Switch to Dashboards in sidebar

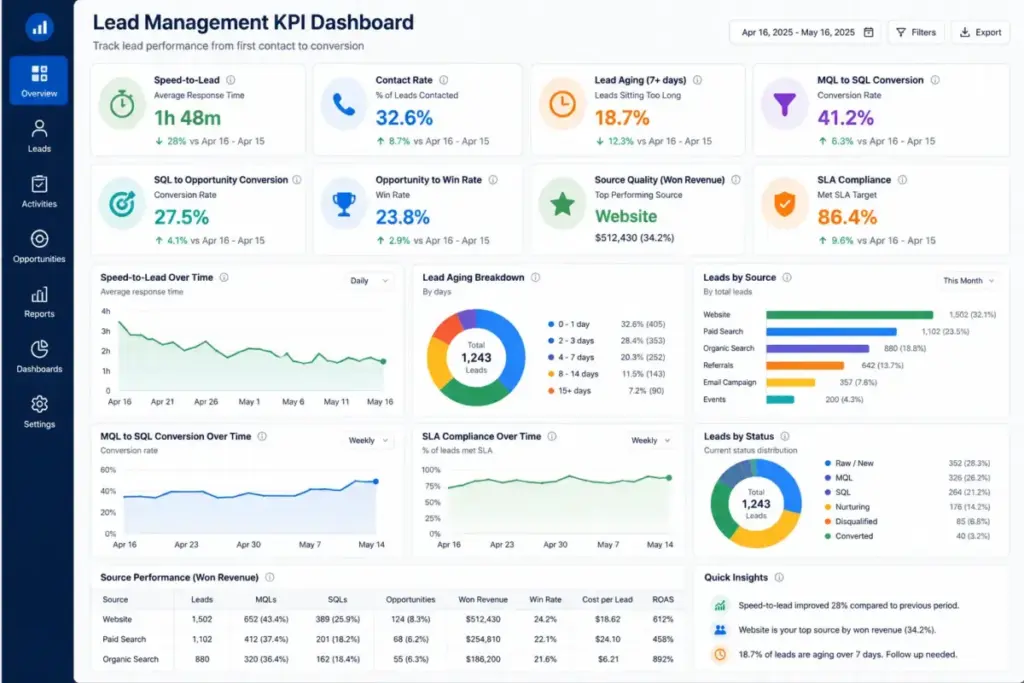point(39,357)
